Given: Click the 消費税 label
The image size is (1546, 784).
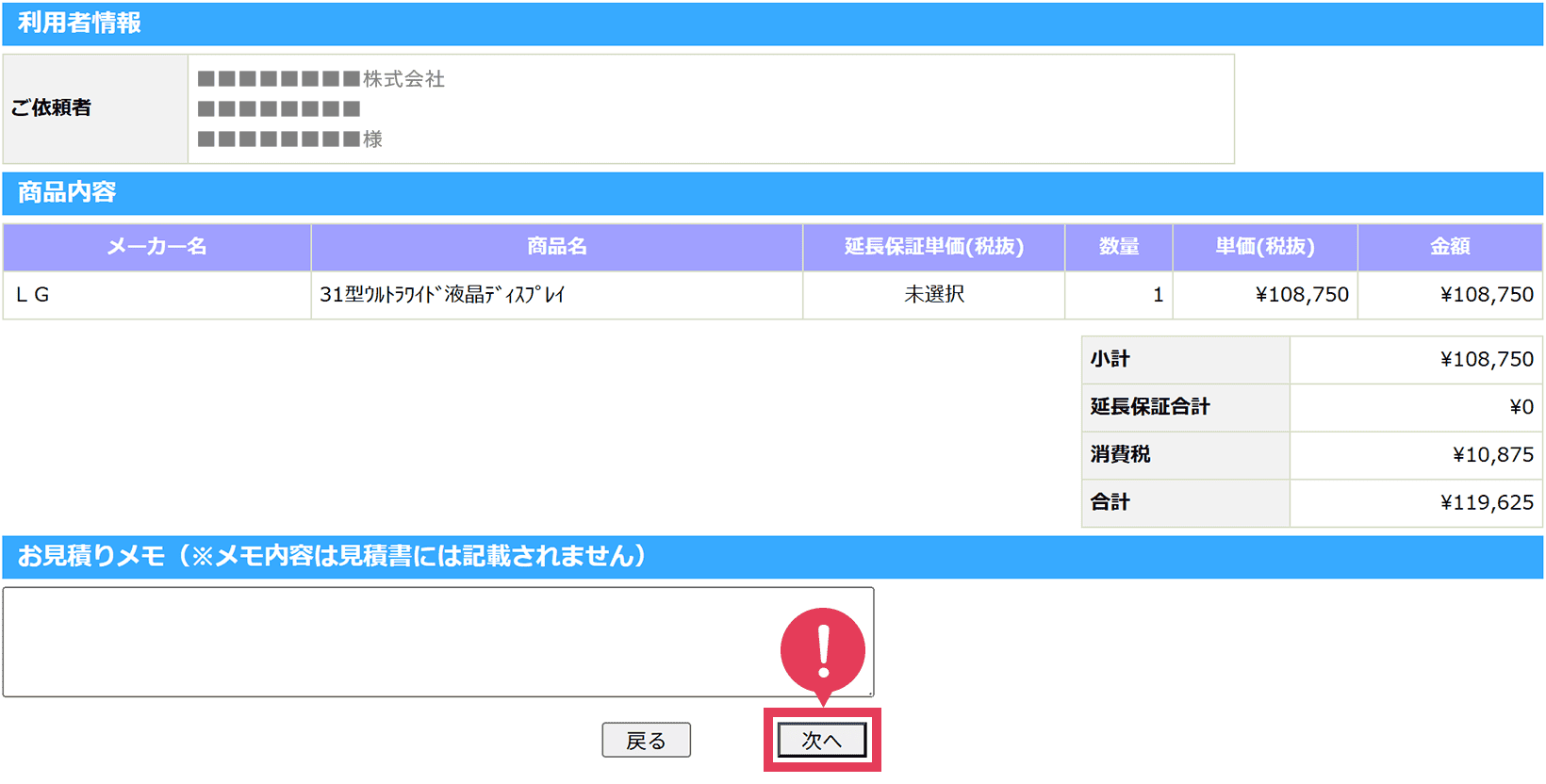Looking at the screenshot, I should point(1120,454).
